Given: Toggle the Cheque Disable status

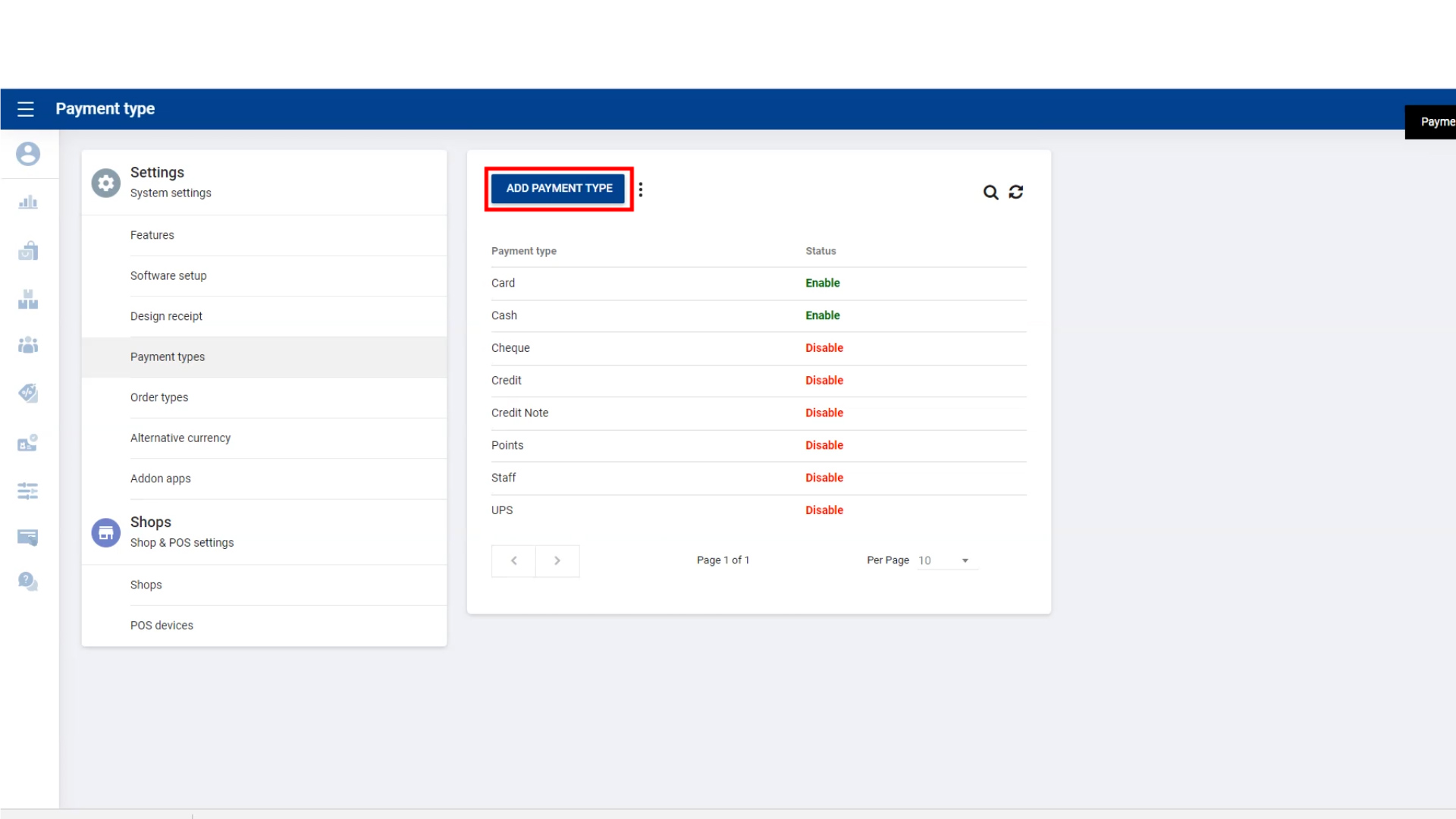Looking at the screenshot, I should coord(824,348).
